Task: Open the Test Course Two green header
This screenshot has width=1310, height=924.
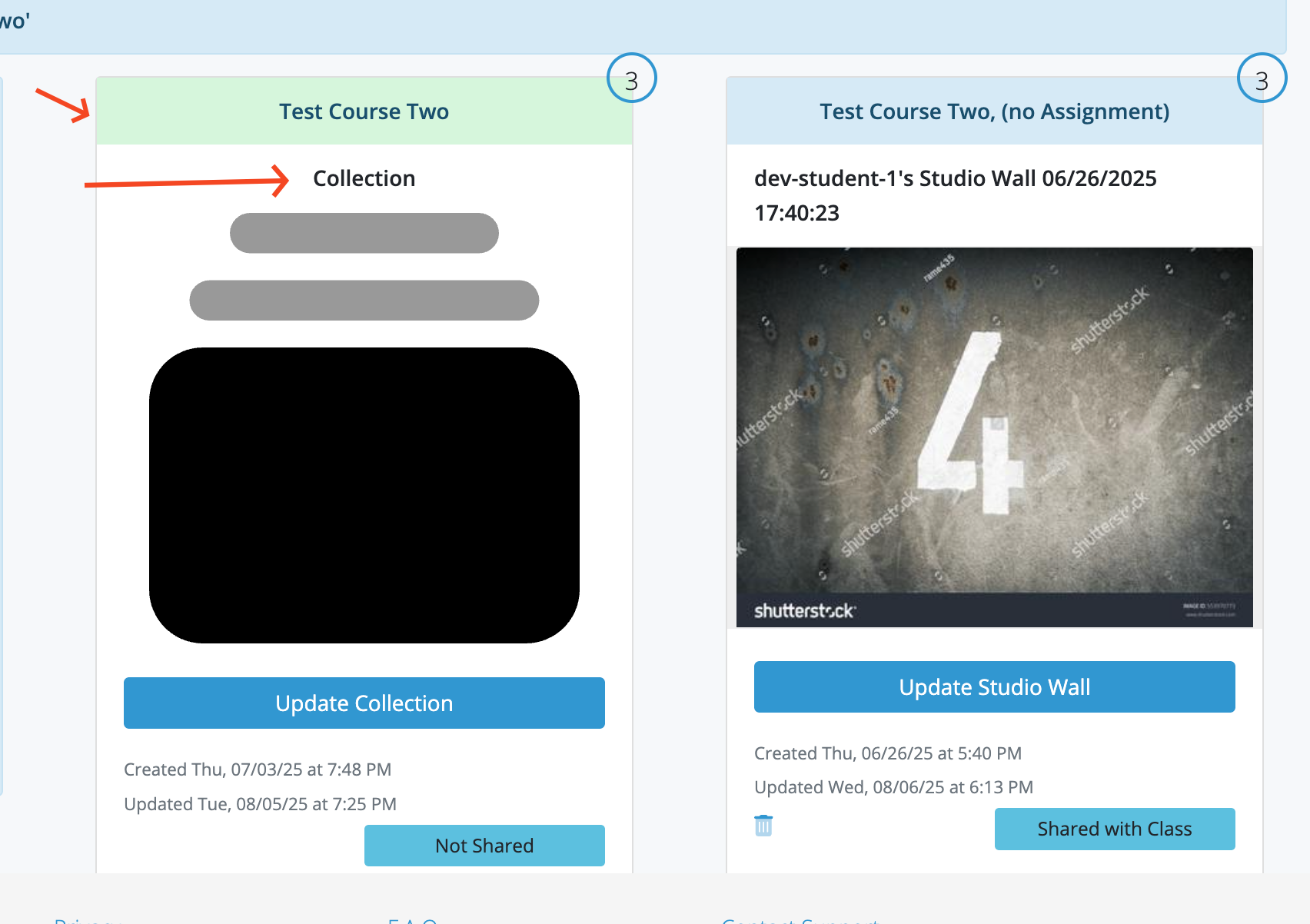Action: pos(364,111)
